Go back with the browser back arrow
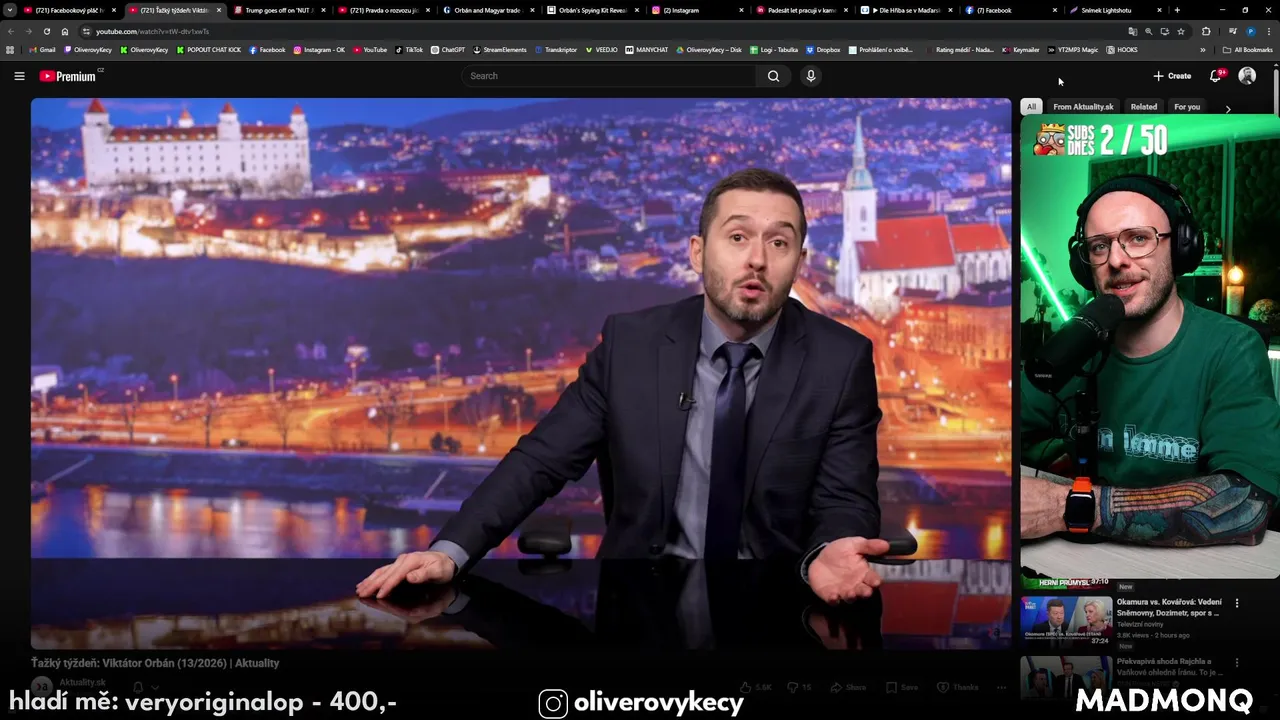This screenshot has height=720, width=1280. (11, 31)
